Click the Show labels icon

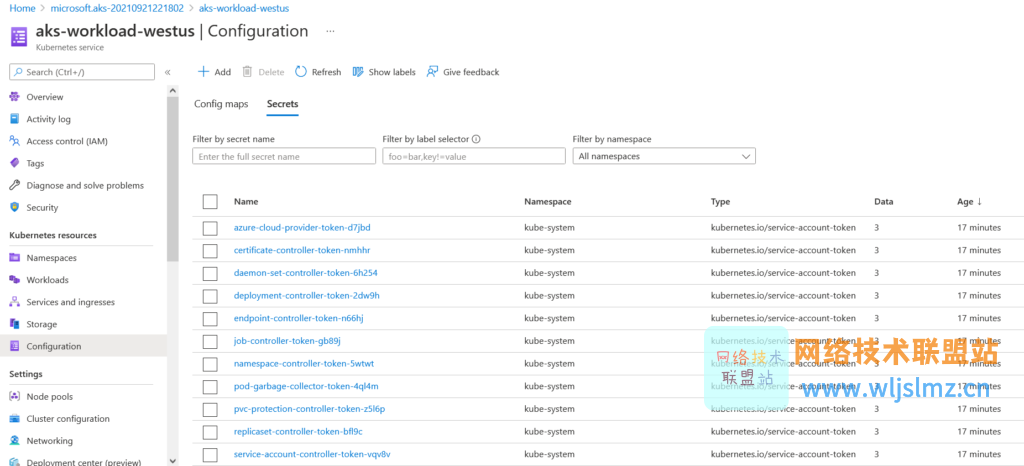pyautogui.click(x=358, y=72)
